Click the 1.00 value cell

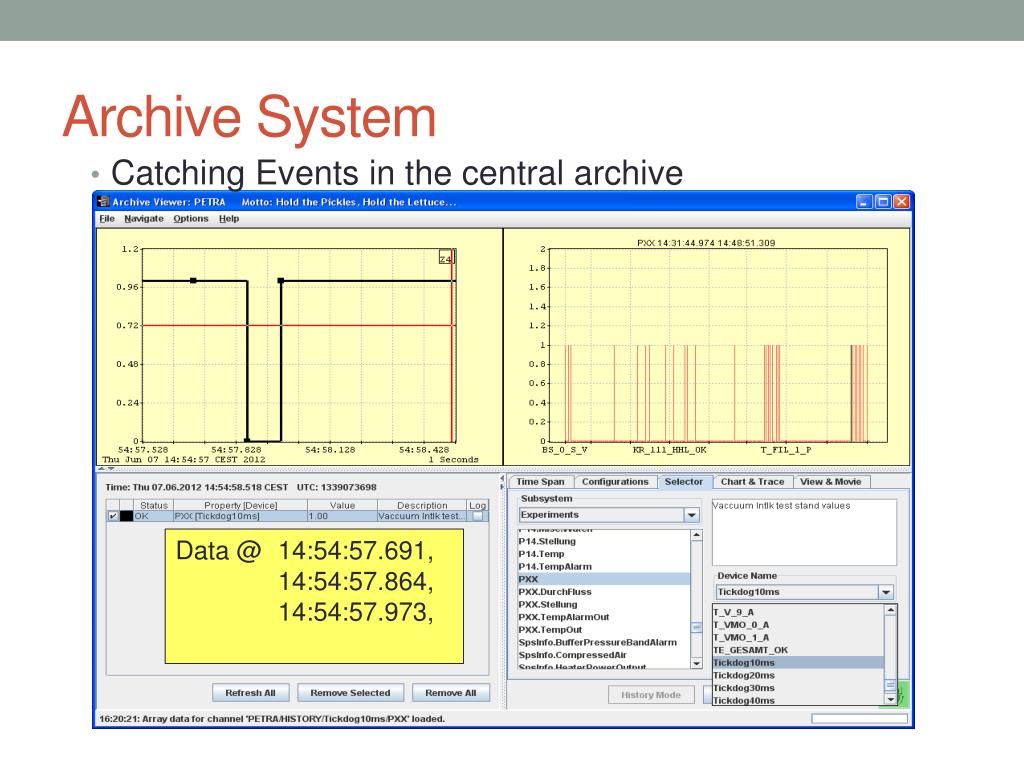tap(342, 516)
